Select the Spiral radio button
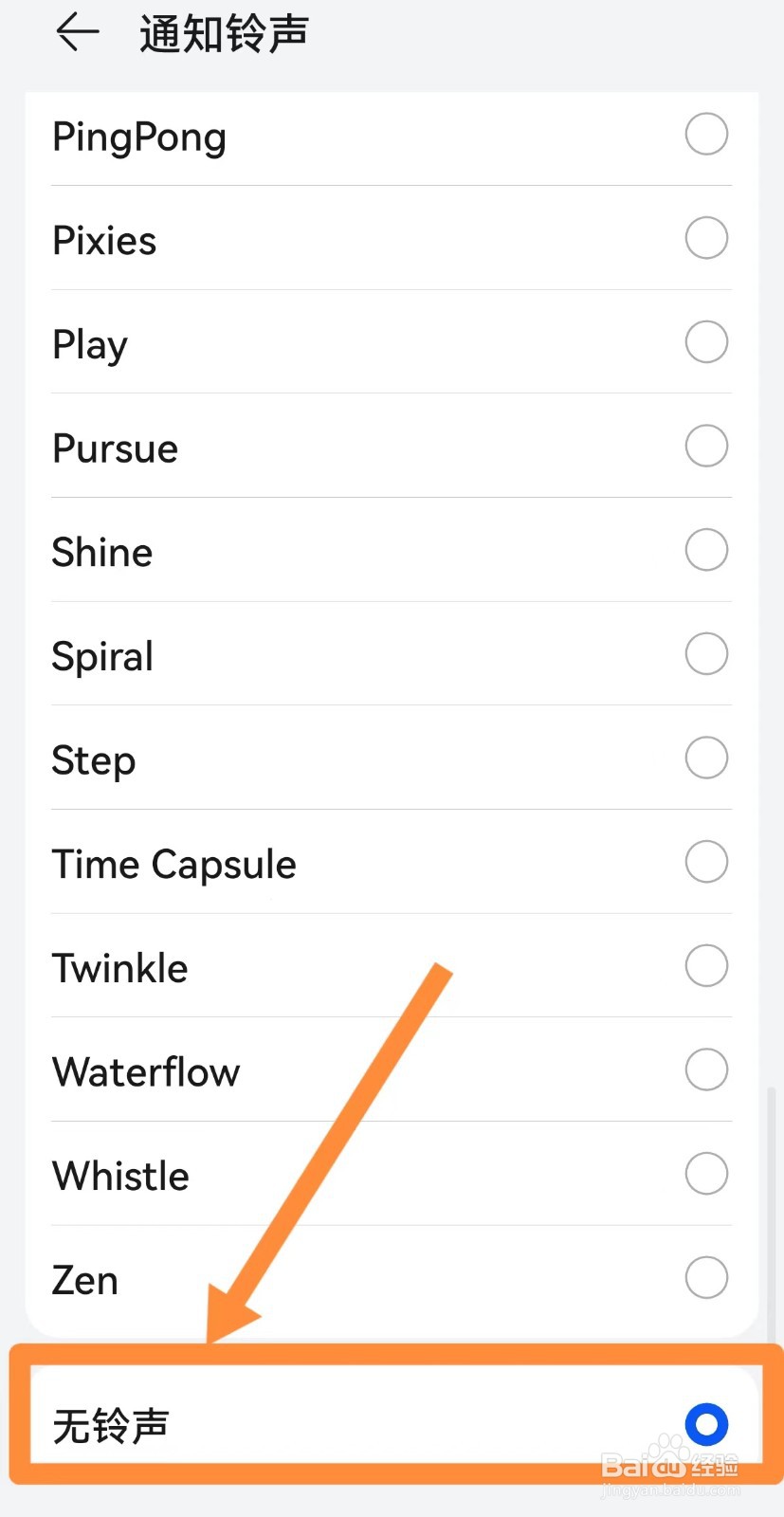This screenshot has width=784, height=1517. click(x=706, y=654)
